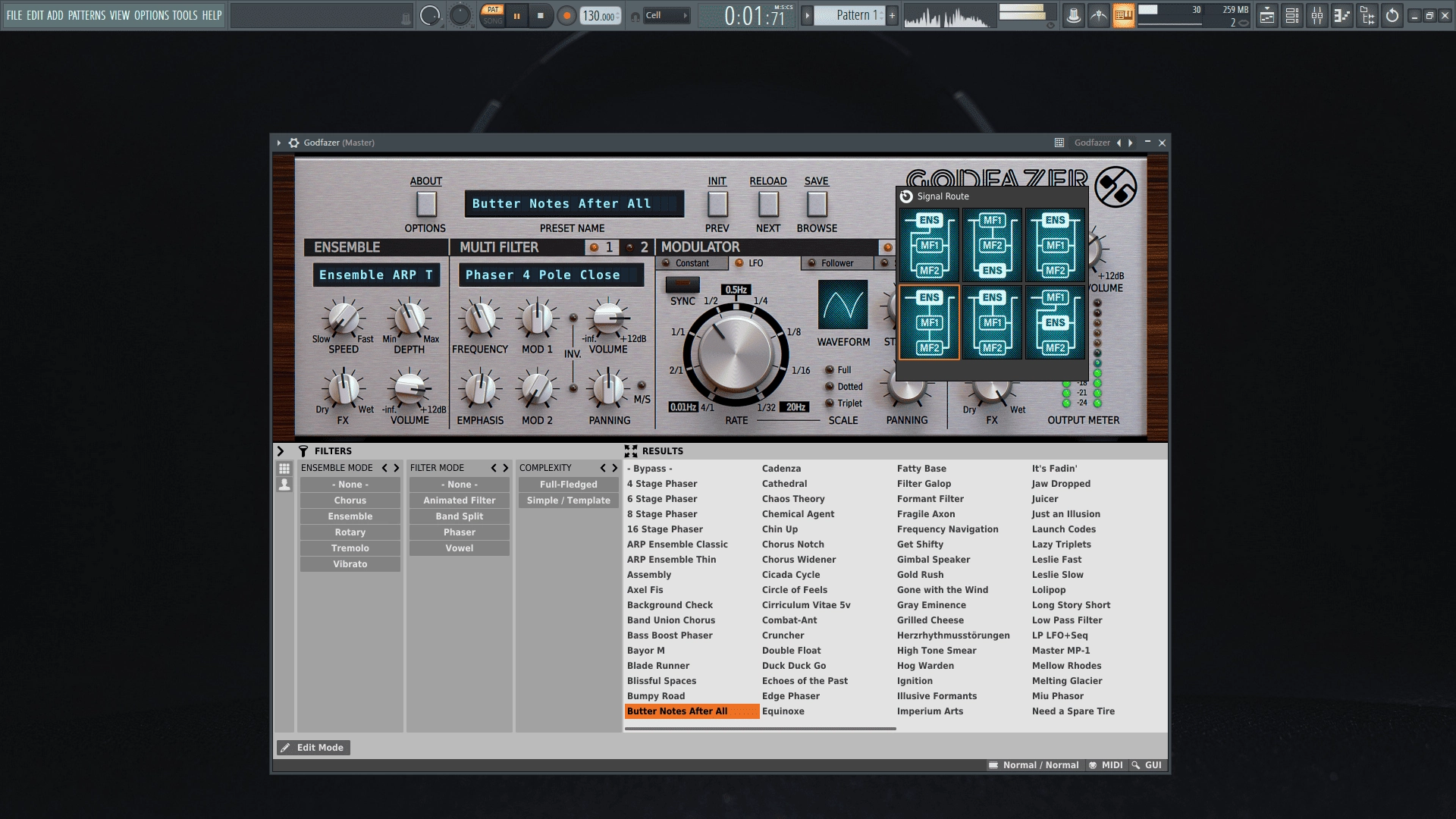Click the large LFO RATE knob
The width and height of the screenshot is (1456, 819).
click(x=735, y=355)
